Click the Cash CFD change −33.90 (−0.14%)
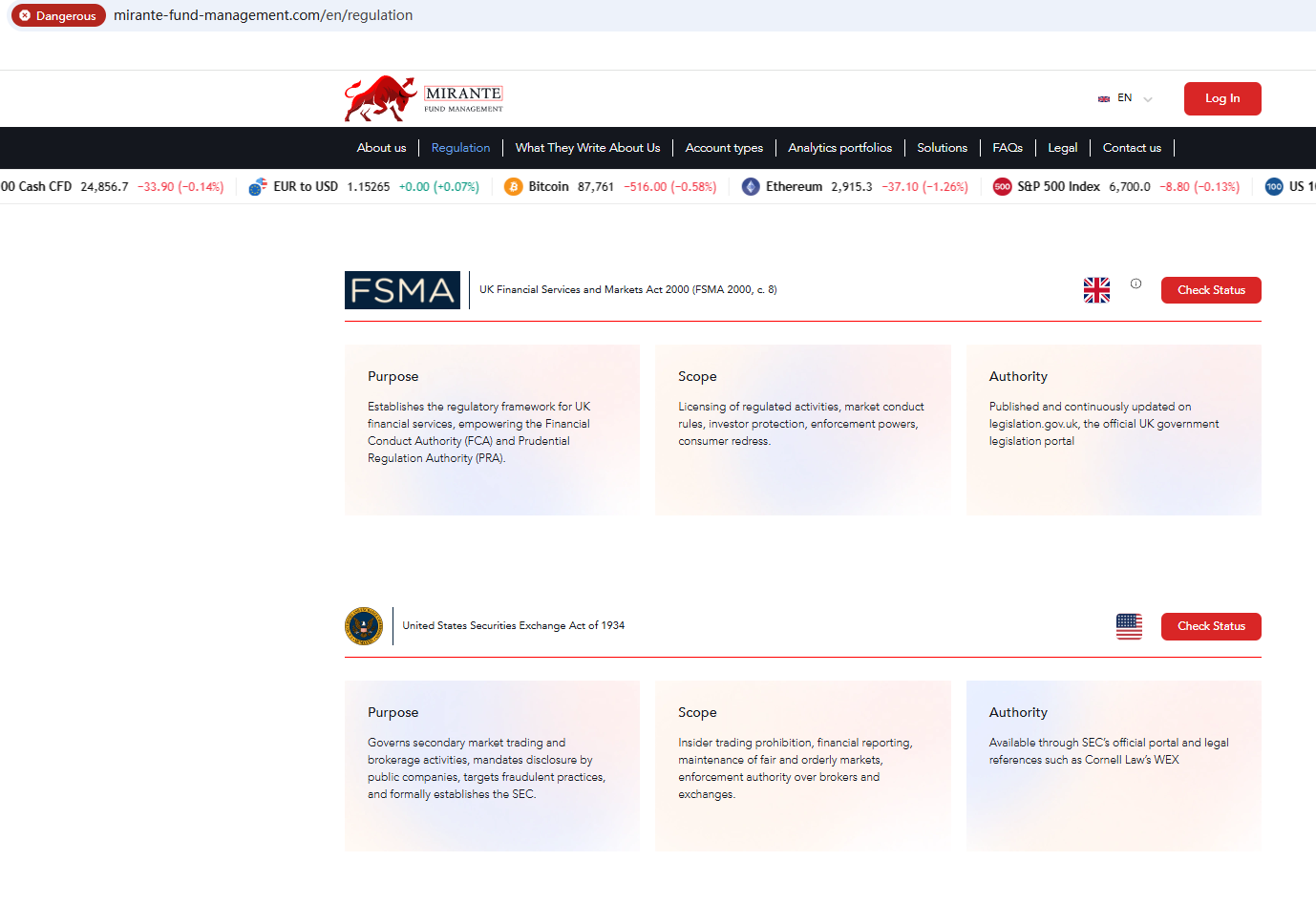 180,187
